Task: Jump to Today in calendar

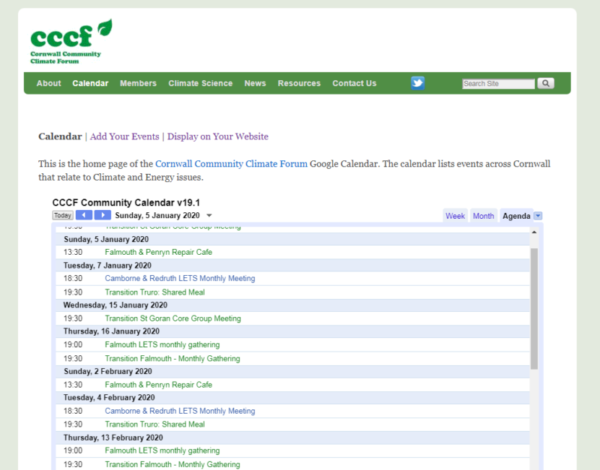Action: point(62,215)
